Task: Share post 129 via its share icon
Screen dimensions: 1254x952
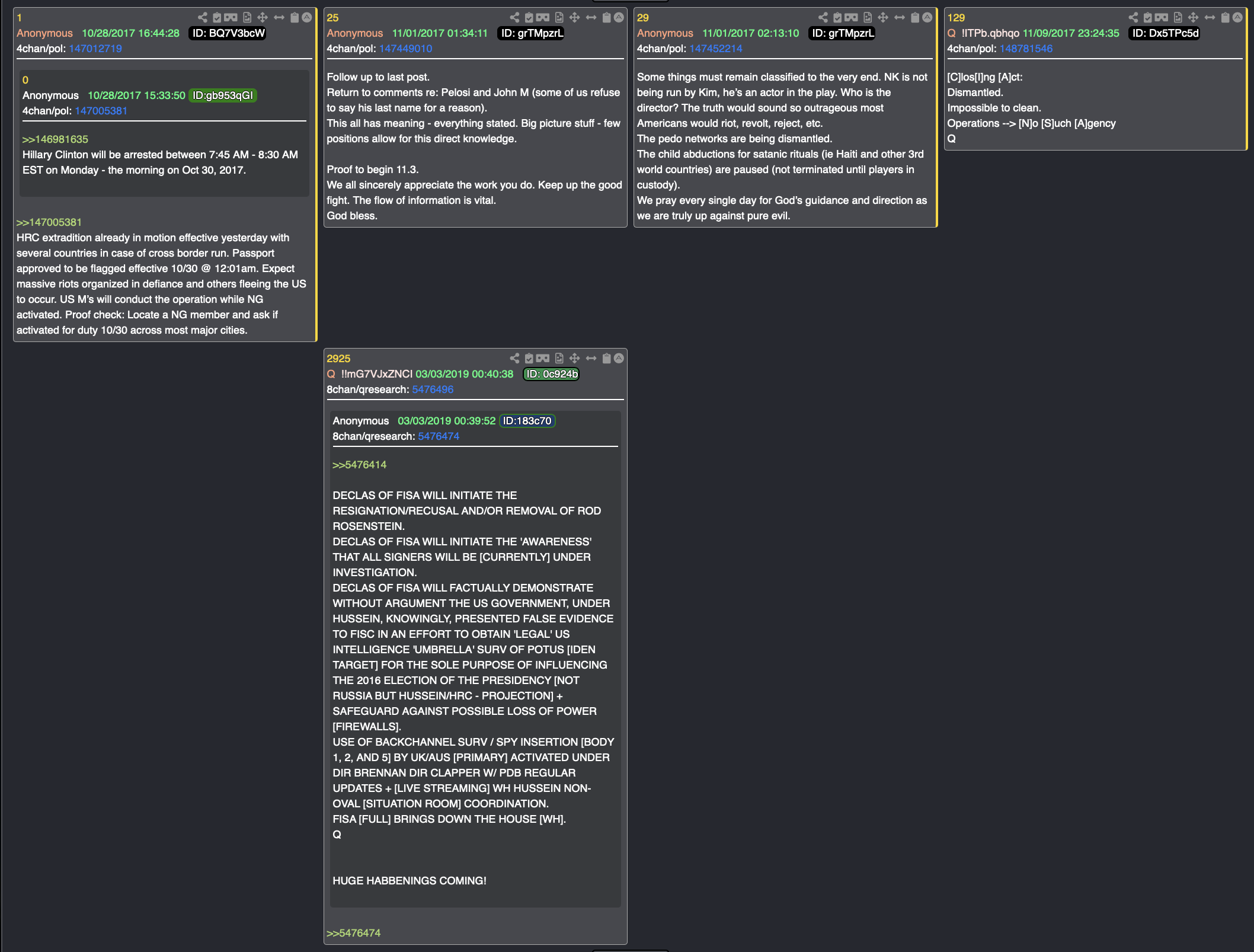Action: [x=1134, y=18]
